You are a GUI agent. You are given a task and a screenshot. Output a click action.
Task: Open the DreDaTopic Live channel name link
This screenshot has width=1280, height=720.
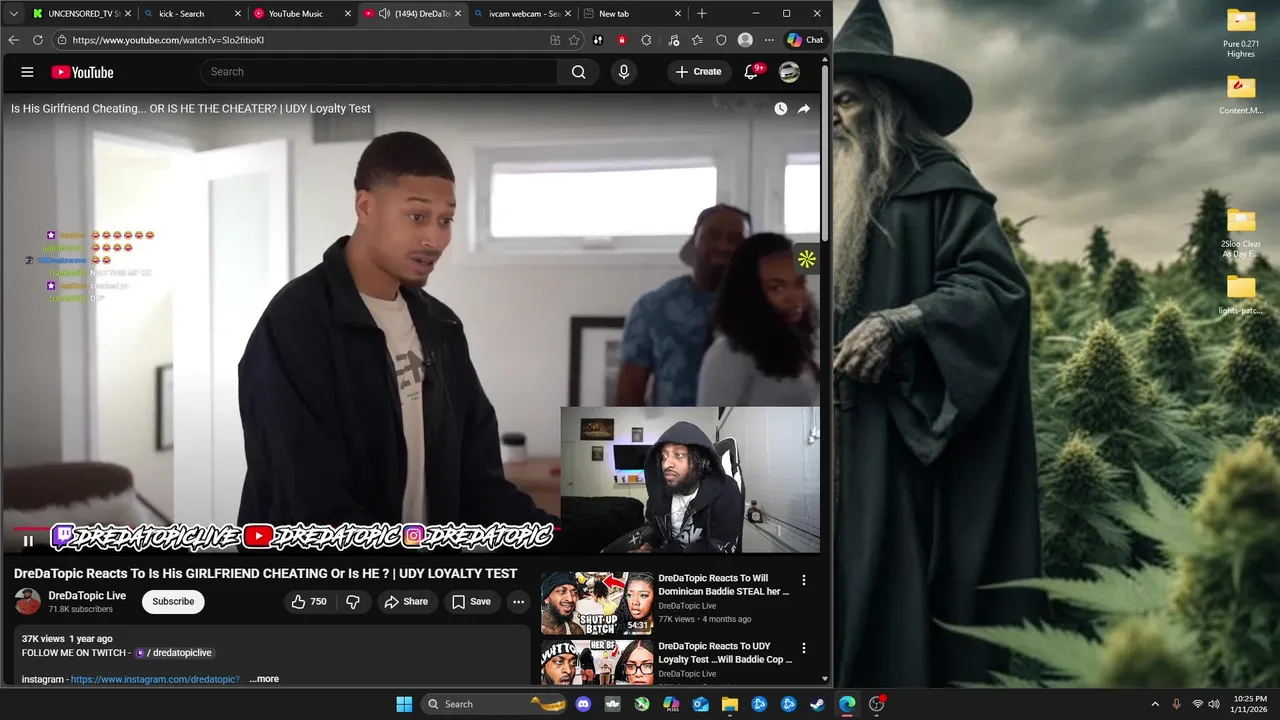point(87,596)
